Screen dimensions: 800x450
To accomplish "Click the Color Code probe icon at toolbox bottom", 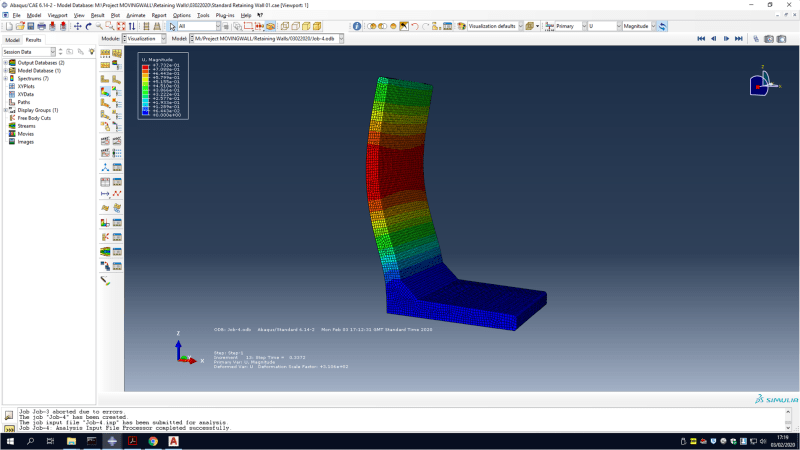I will [105, 281].
